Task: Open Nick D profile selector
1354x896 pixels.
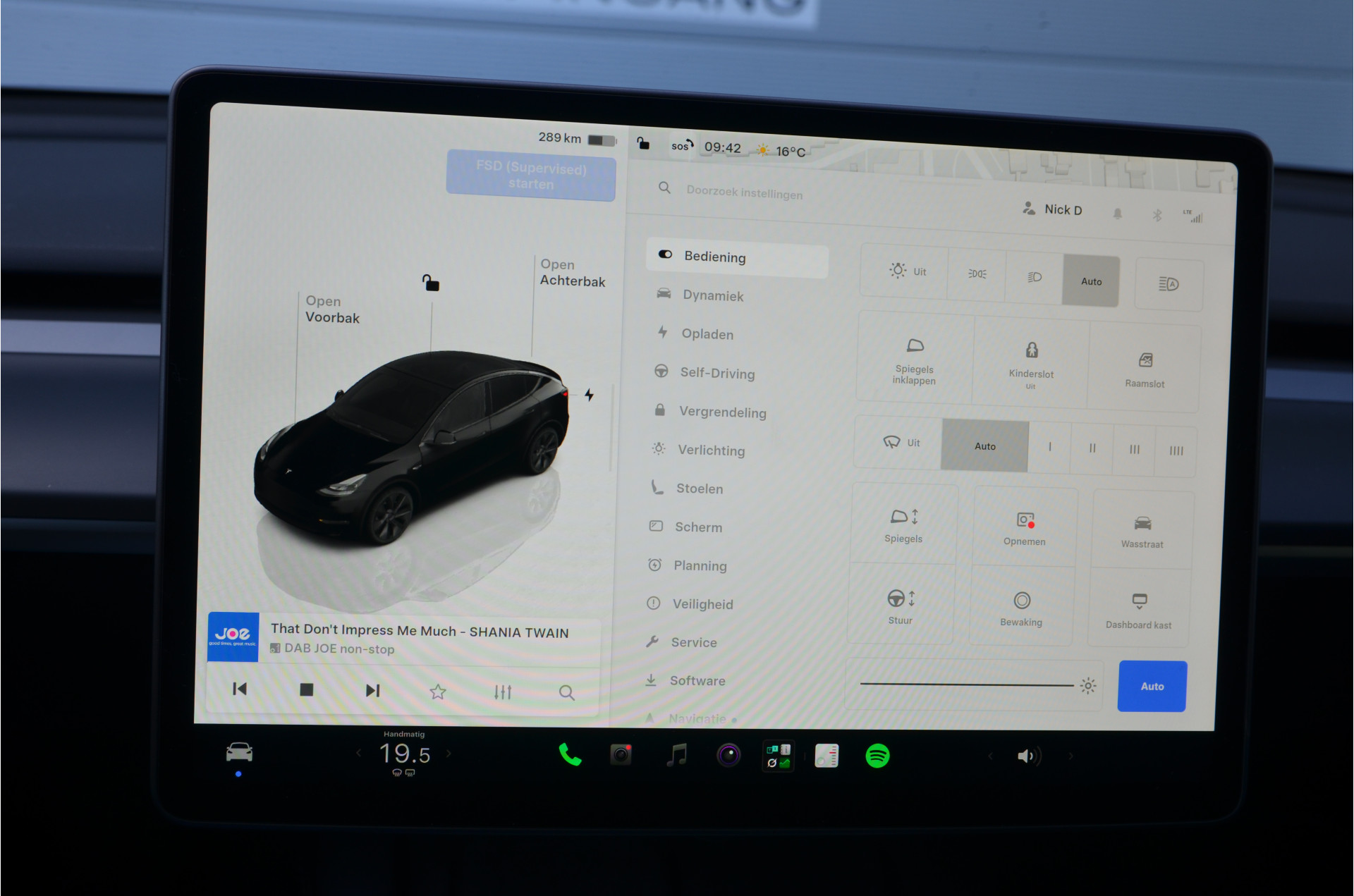Action: pyautogui.click(x=1053, y=209)
